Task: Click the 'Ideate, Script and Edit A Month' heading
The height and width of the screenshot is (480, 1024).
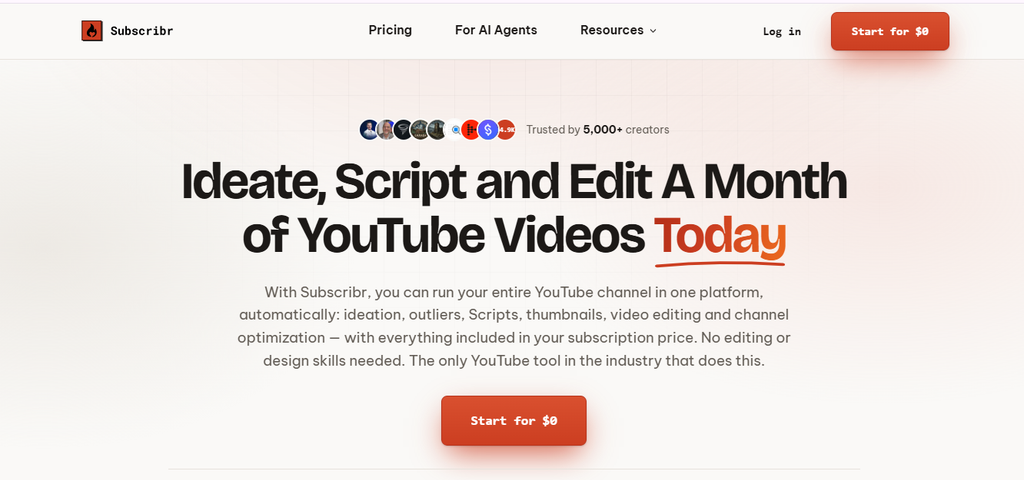Action: [514, 180]
